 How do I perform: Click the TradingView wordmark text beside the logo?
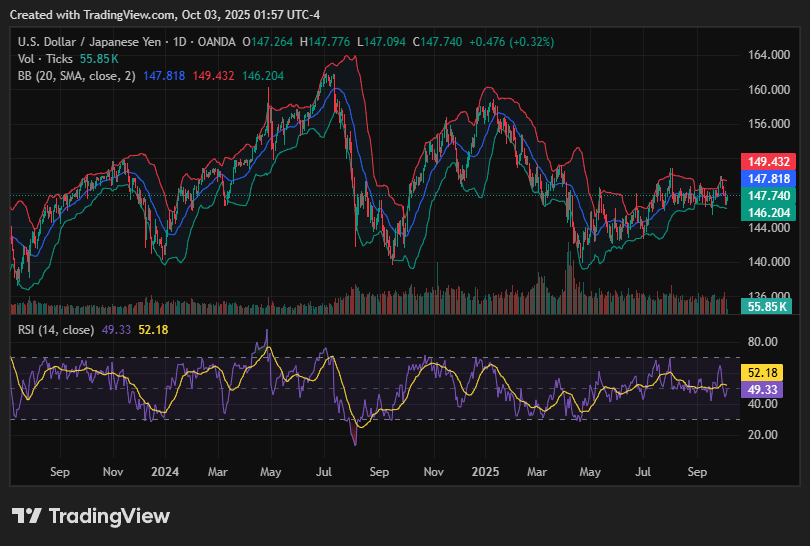(x=109, y=516)
